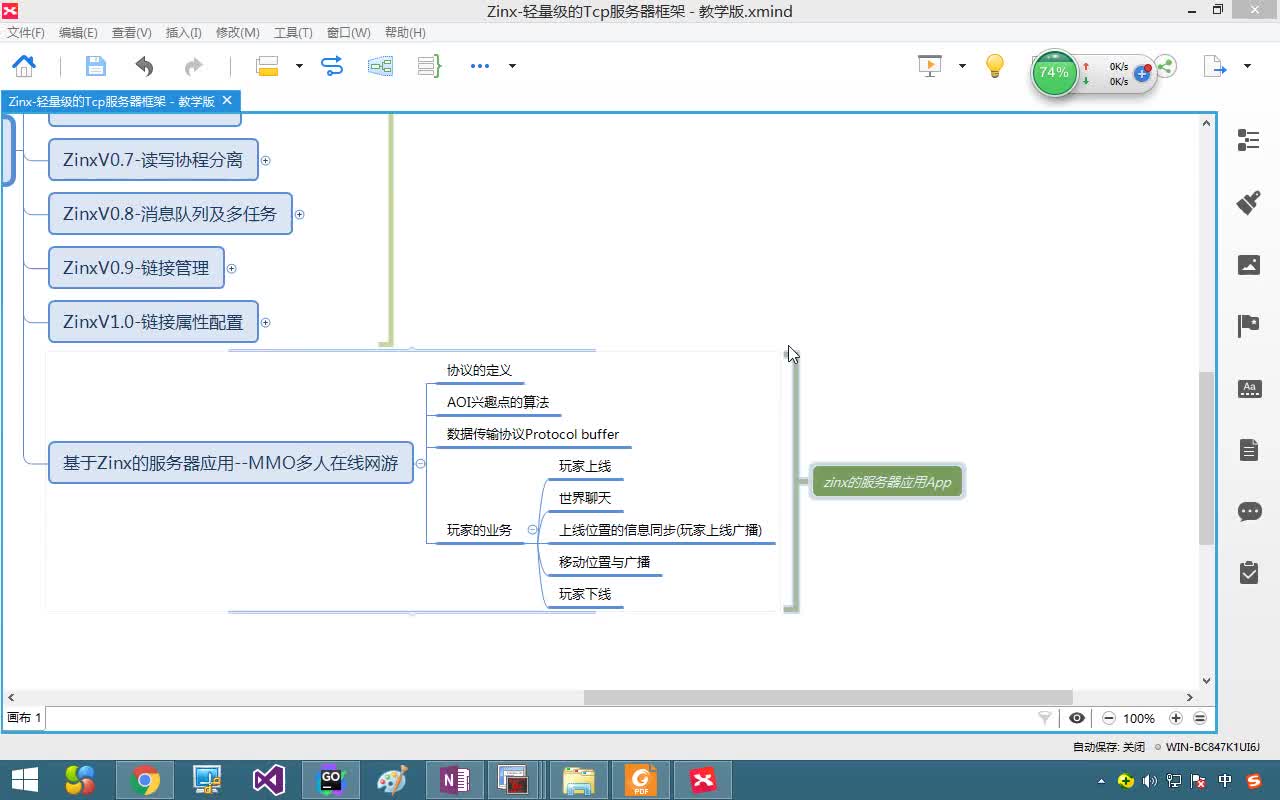The height and width of the screenshot is (800, 1280).
Task: Select the ZinxV0.7-读写协程分离 topic
Action: (153, 160)
